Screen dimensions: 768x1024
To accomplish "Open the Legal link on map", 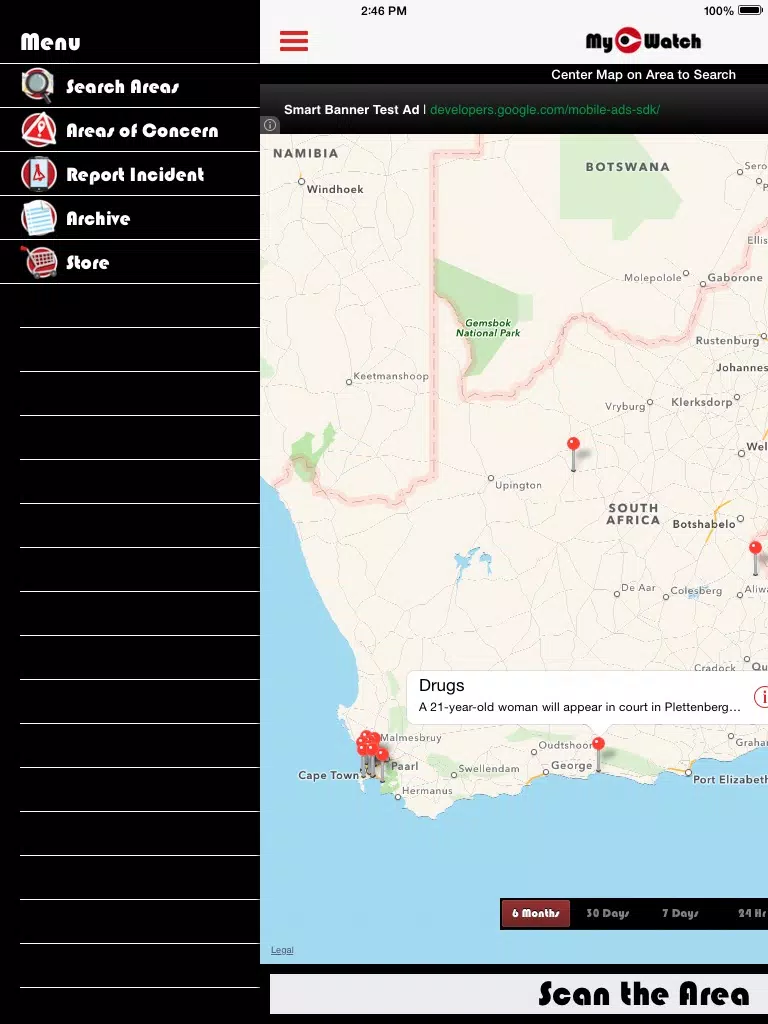I will tap(282, 950).
